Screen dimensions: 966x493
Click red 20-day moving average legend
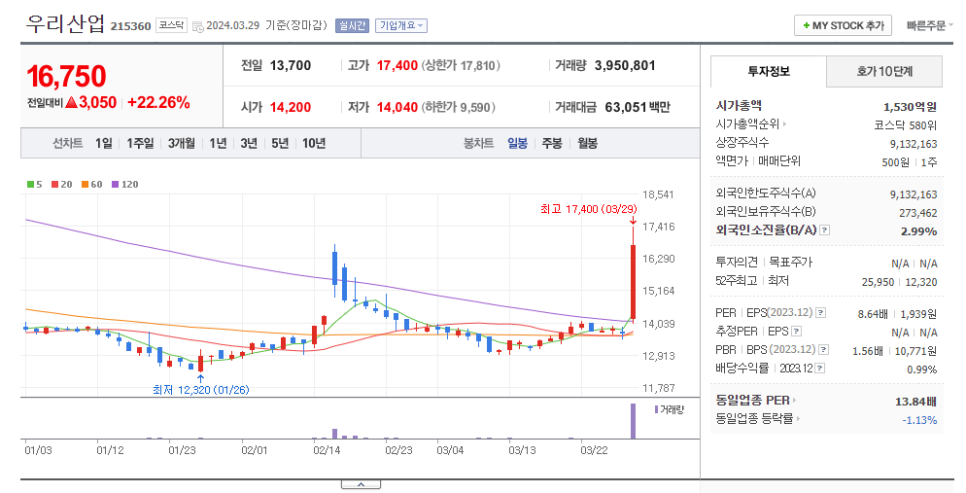(62, 184)
